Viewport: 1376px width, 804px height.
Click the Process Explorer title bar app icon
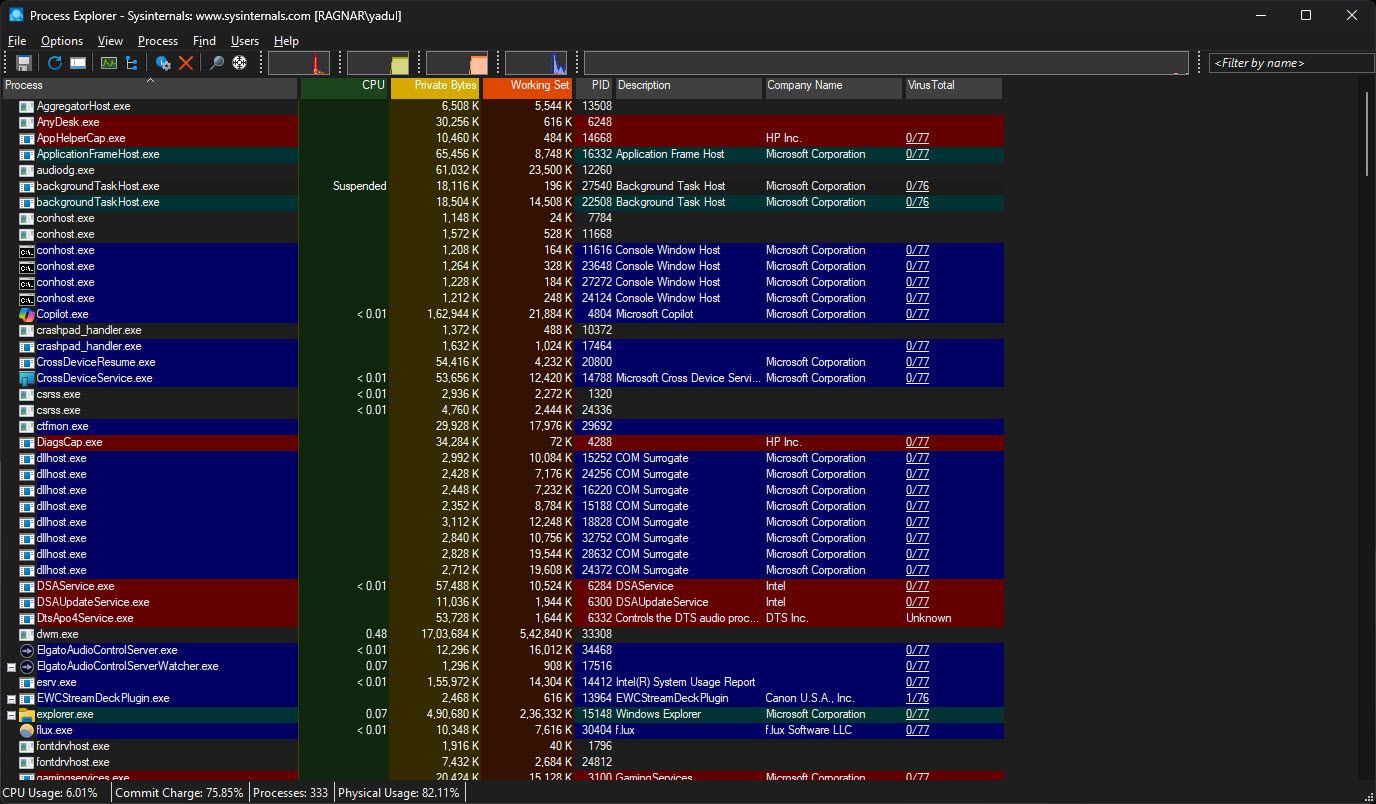(16, 15)
